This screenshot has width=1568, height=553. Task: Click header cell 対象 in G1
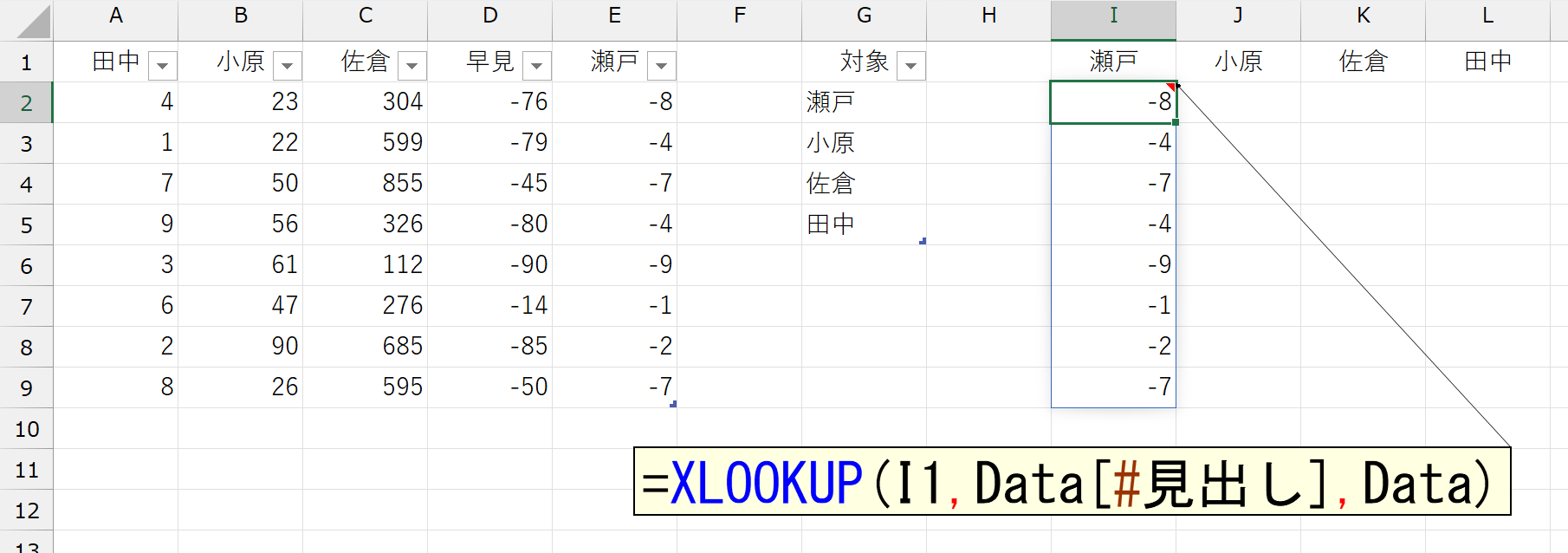pos(865,62)
